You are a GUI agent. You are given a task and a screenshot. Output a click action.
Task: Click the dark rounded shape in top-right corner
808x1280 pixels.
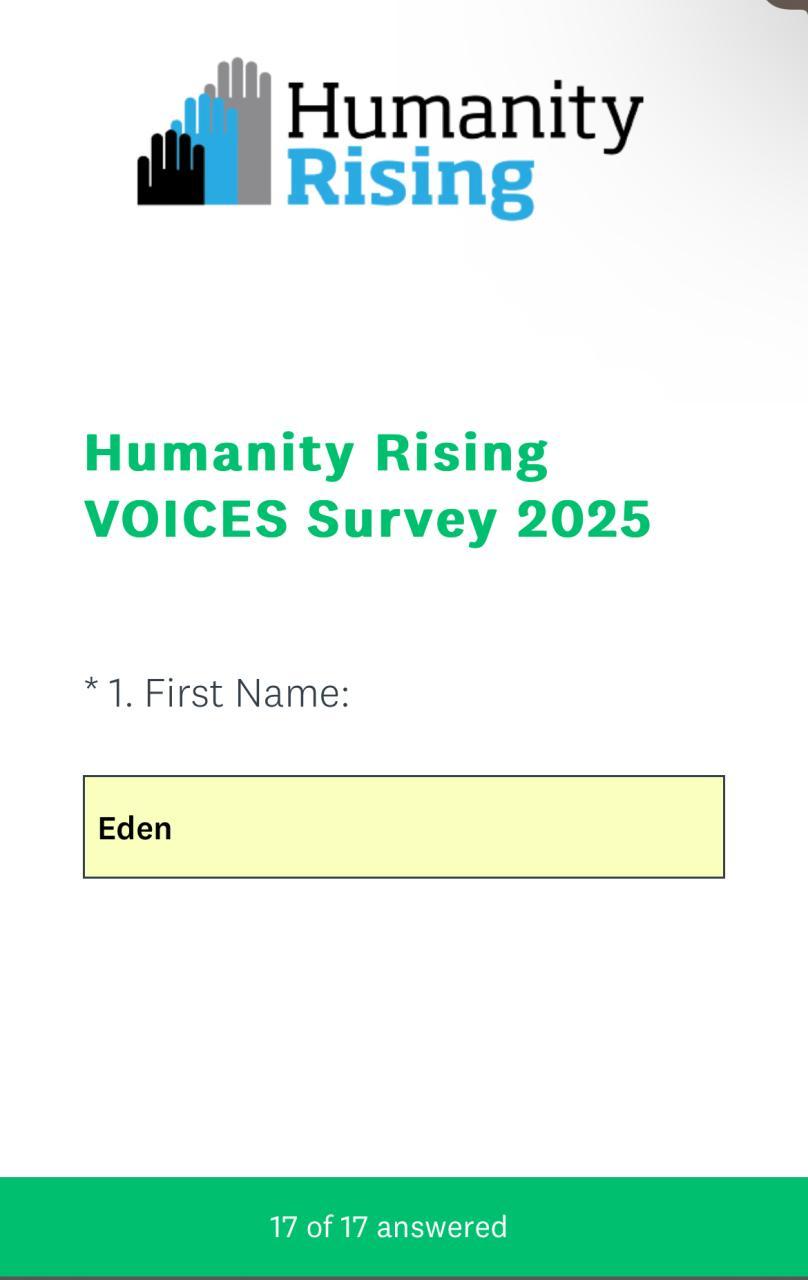click(786, 4)
